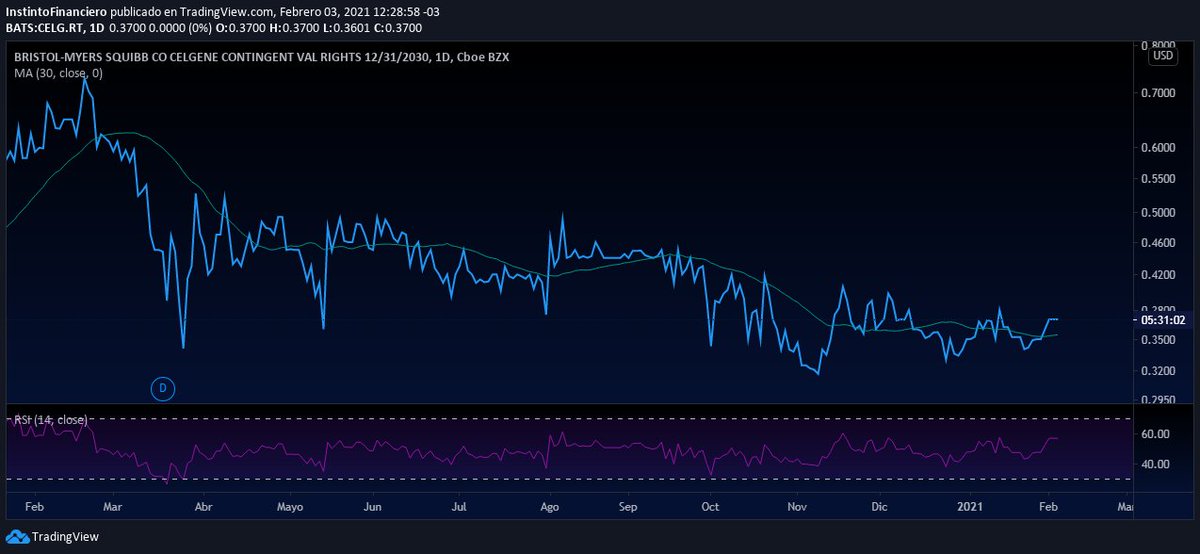The image size is (1200, 554).
Task: Click the Jun month label on time axis
Action: 373,508
